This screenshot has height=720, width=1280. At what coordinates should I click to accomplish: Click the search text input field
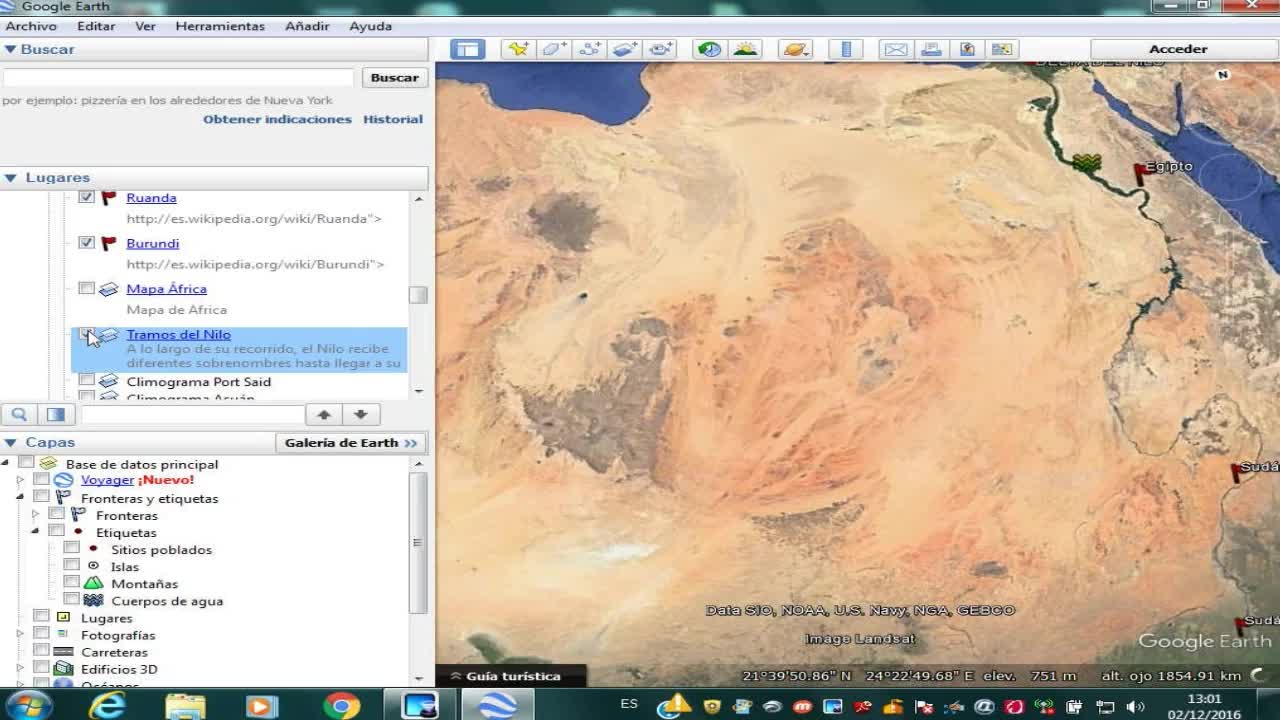(178, 77)
